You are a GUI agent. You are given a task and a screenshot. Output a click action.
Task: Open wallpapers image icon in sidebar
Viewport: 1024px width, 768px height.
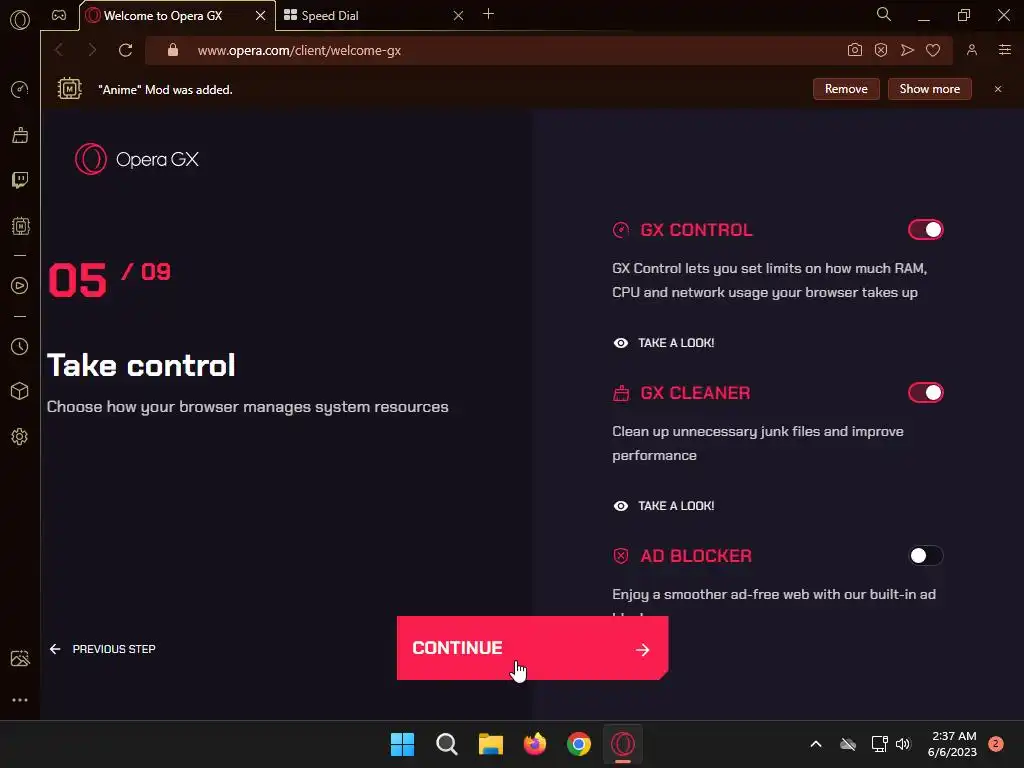(x=20, y=658)
